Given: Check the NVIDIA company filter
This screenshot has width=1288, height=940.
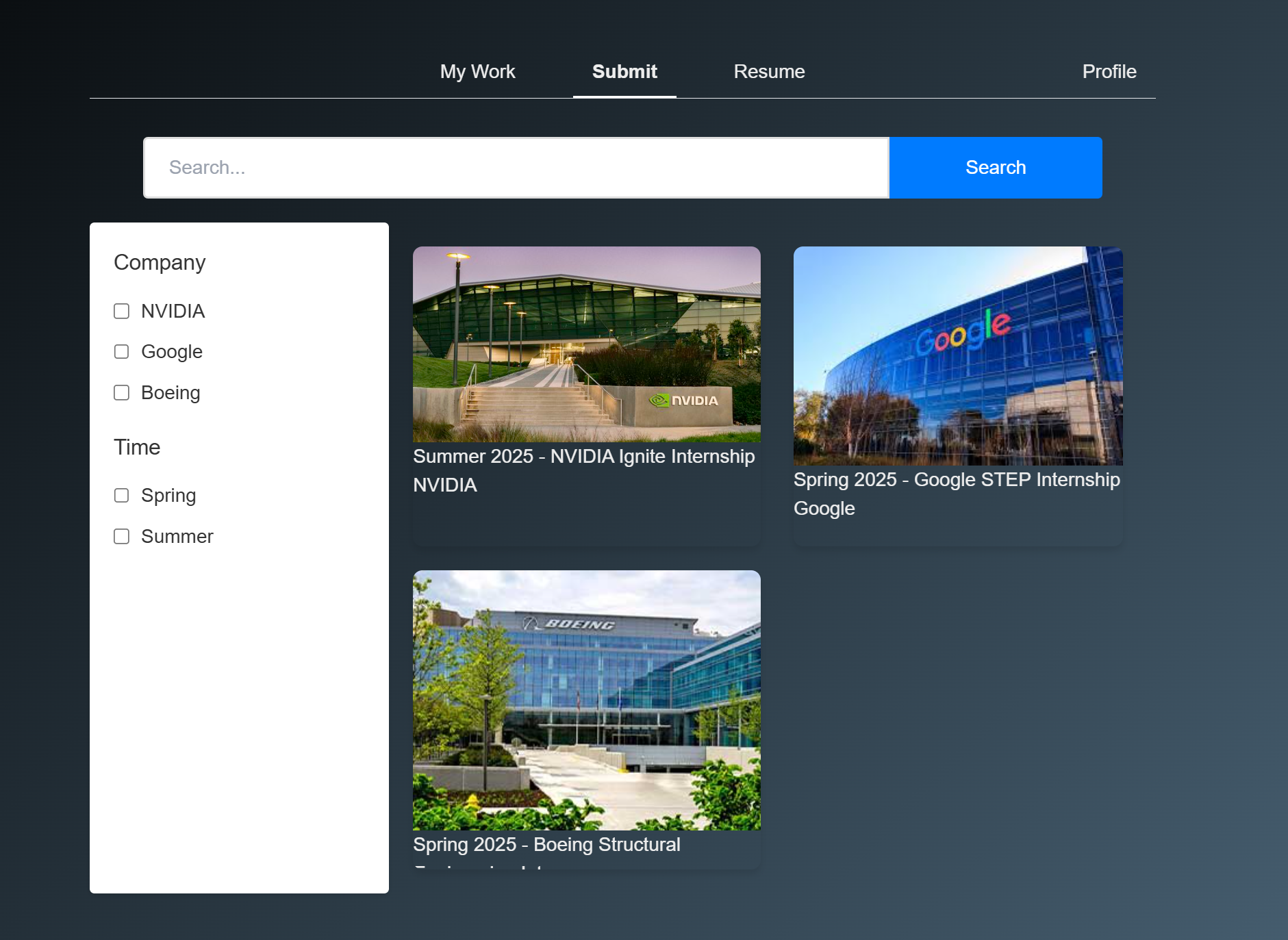Looking at the screenshot, I should (121, 312).
